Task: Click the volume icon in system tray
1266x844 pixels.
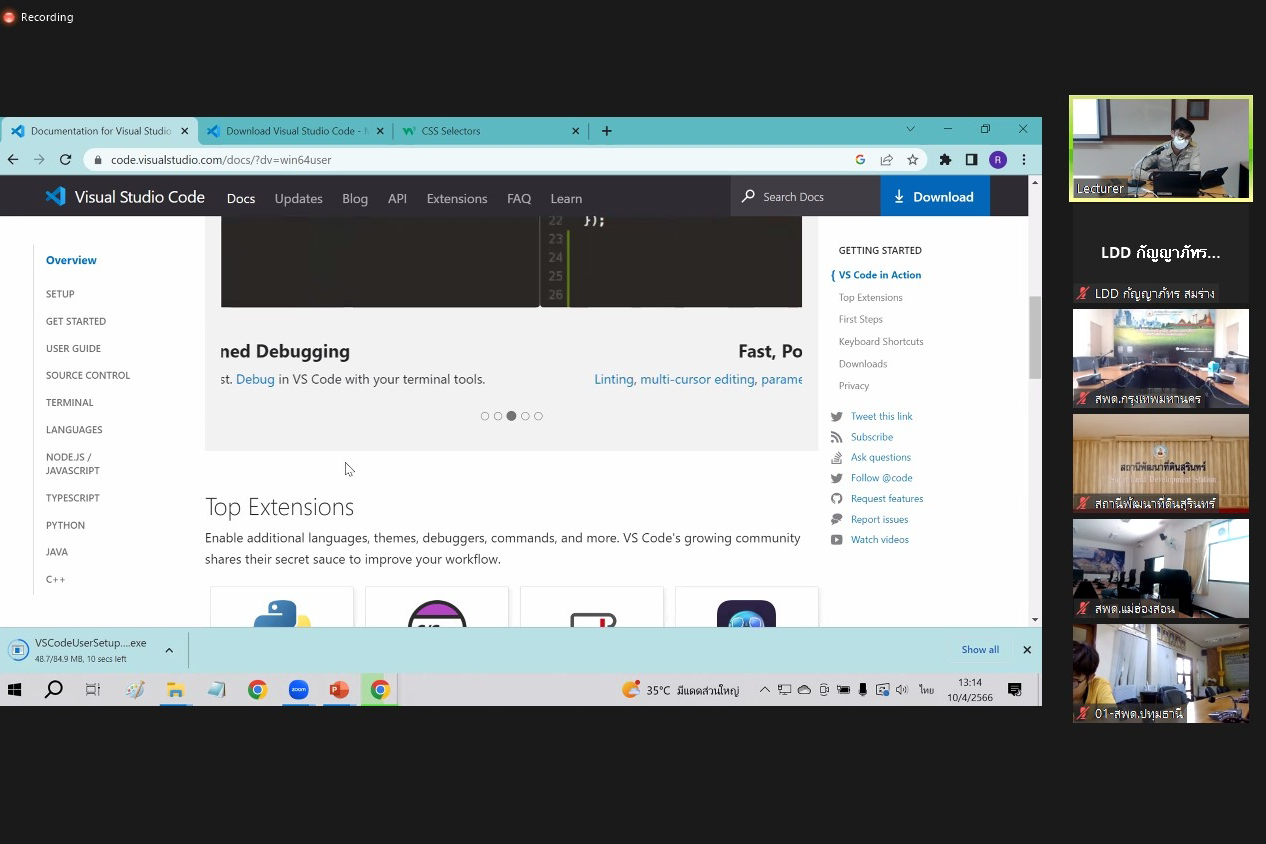Action: [901, 689]
